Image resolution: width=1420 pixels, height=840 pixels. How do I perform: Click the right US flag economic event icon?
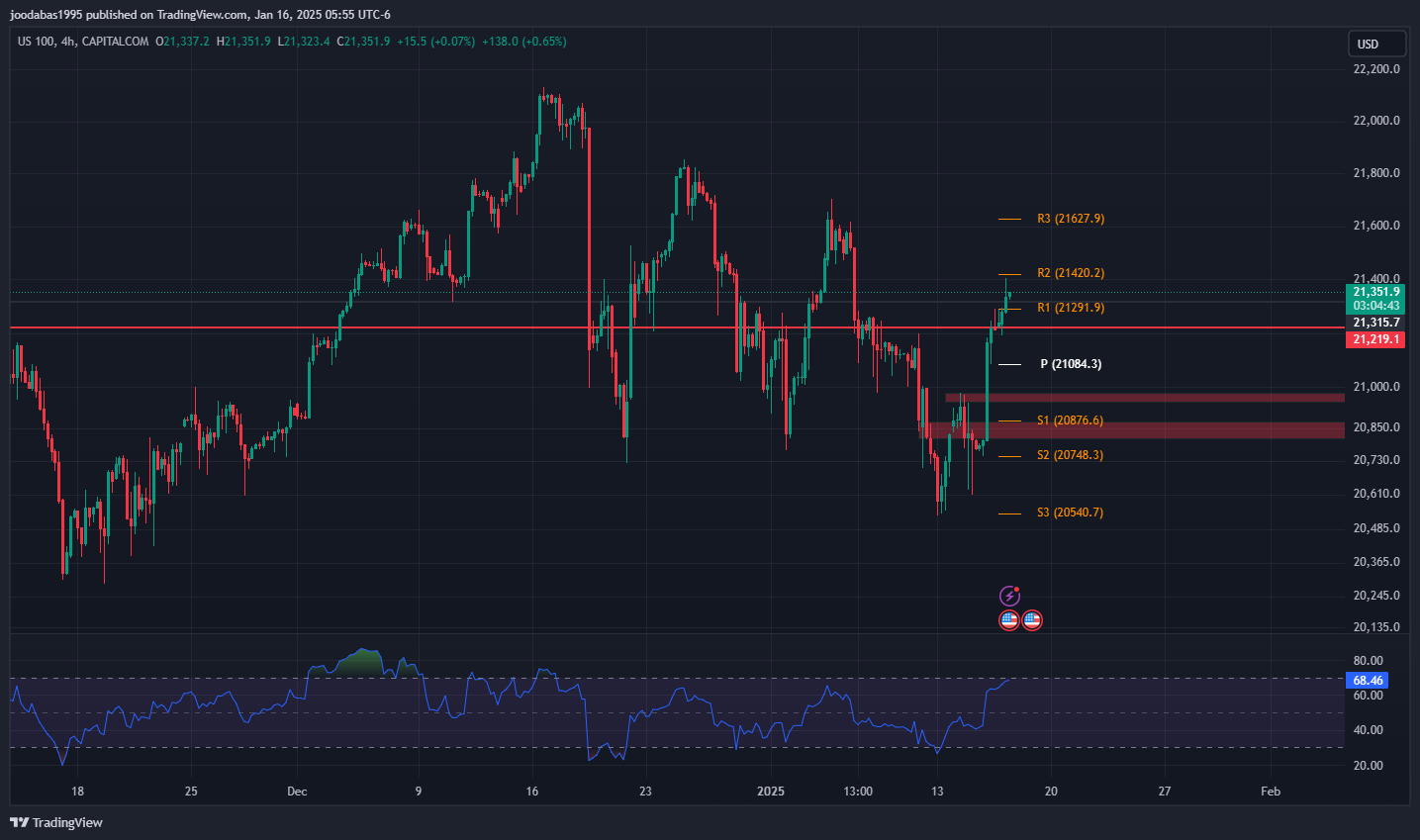click(1032, 620)
